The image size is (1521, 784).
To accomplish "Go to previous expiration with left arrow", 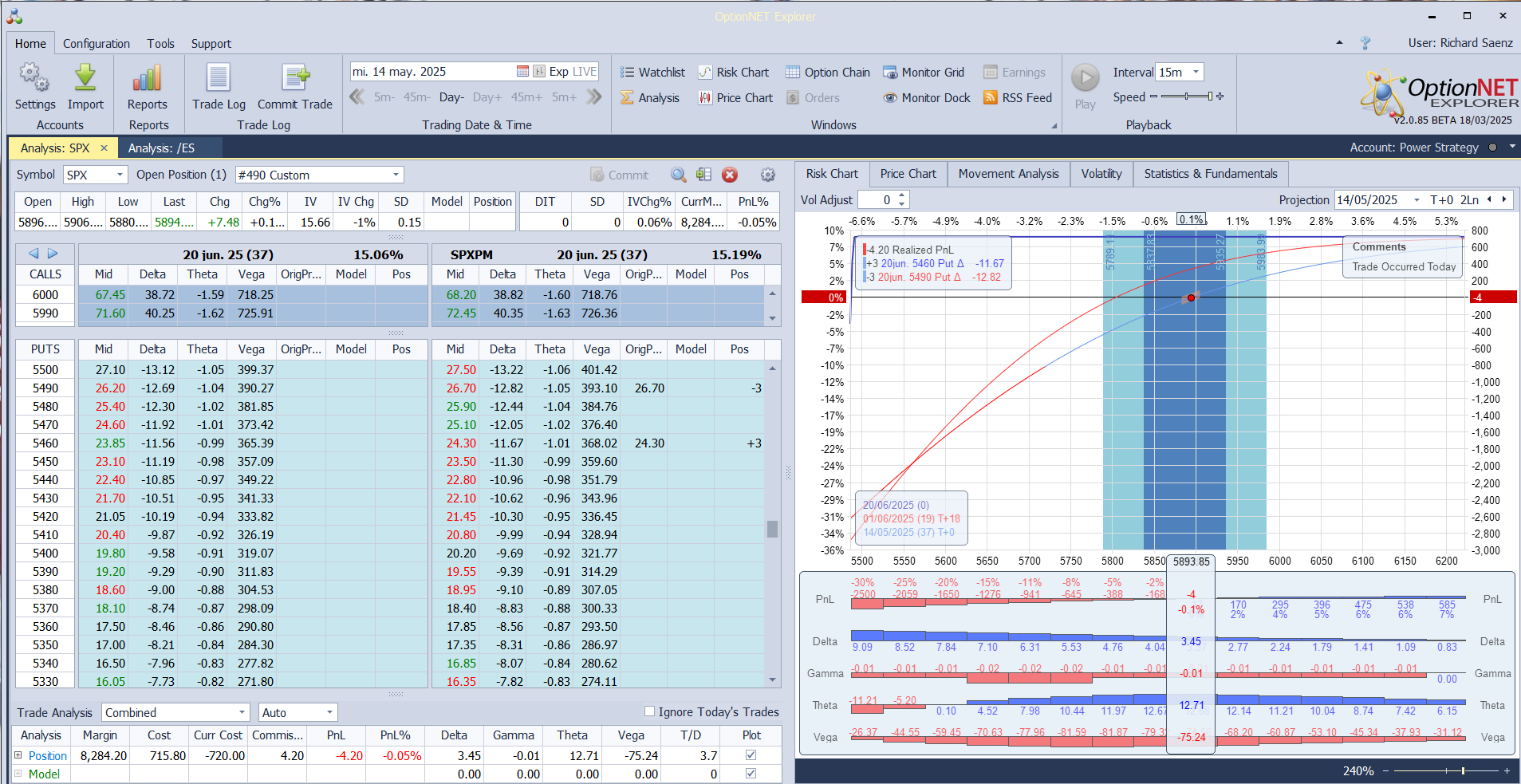I will 33,254.
